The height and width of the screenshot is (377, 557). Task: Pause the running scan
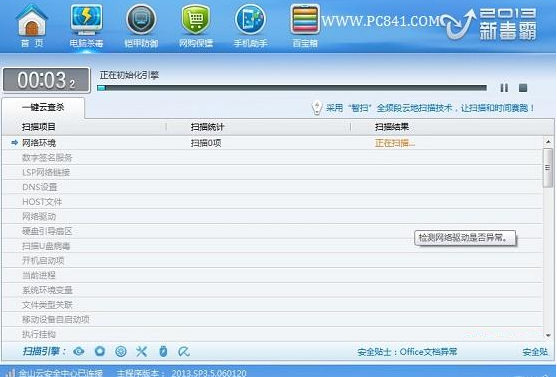[x=504, y=88]
